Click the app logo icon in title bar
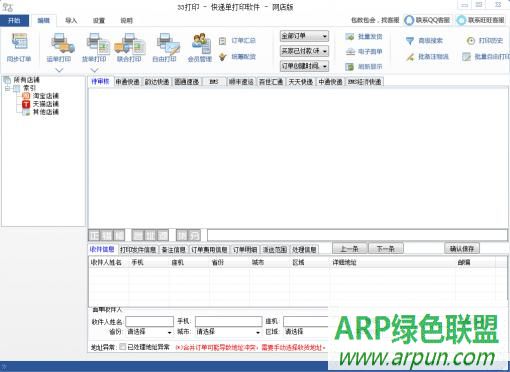Screen dimensions: 510x372 (x=7, y=7)
